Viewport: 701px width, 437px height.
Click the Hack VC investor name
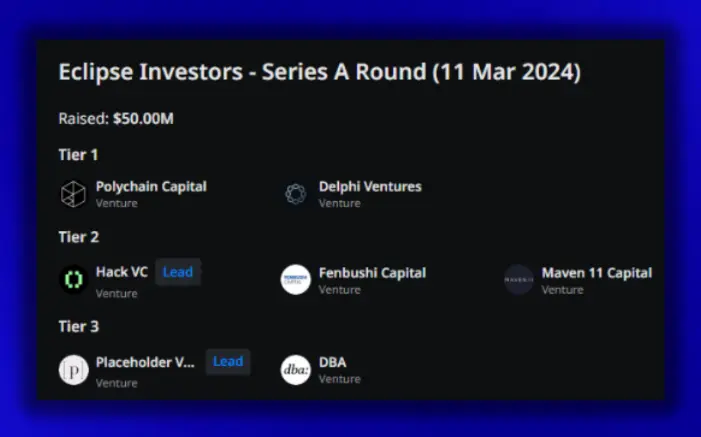coord(122,272)
